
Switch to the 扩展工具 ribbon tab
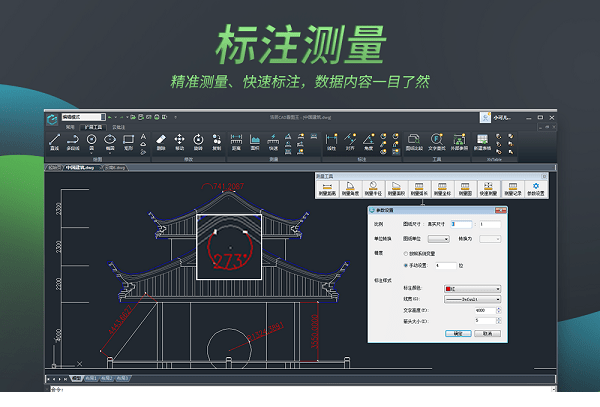93,127
